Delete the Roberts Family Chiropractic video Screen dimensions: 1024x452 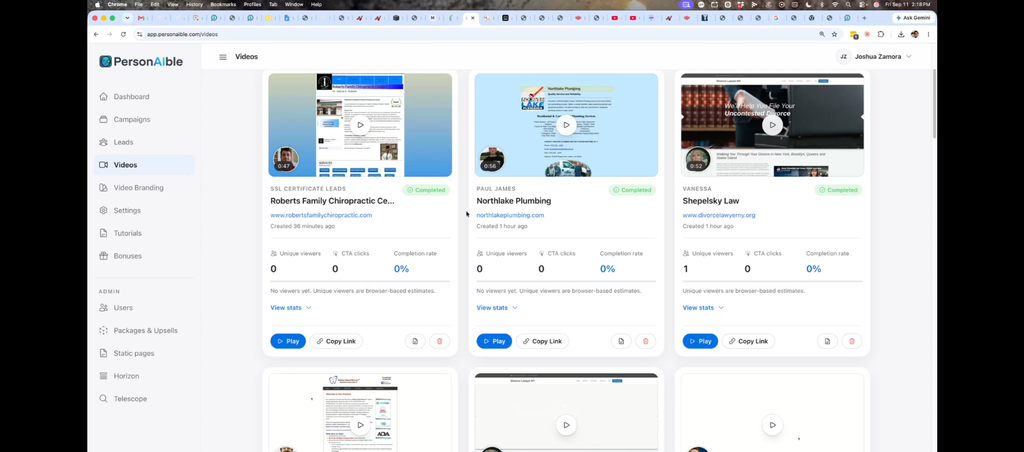[x=440, y=341]
